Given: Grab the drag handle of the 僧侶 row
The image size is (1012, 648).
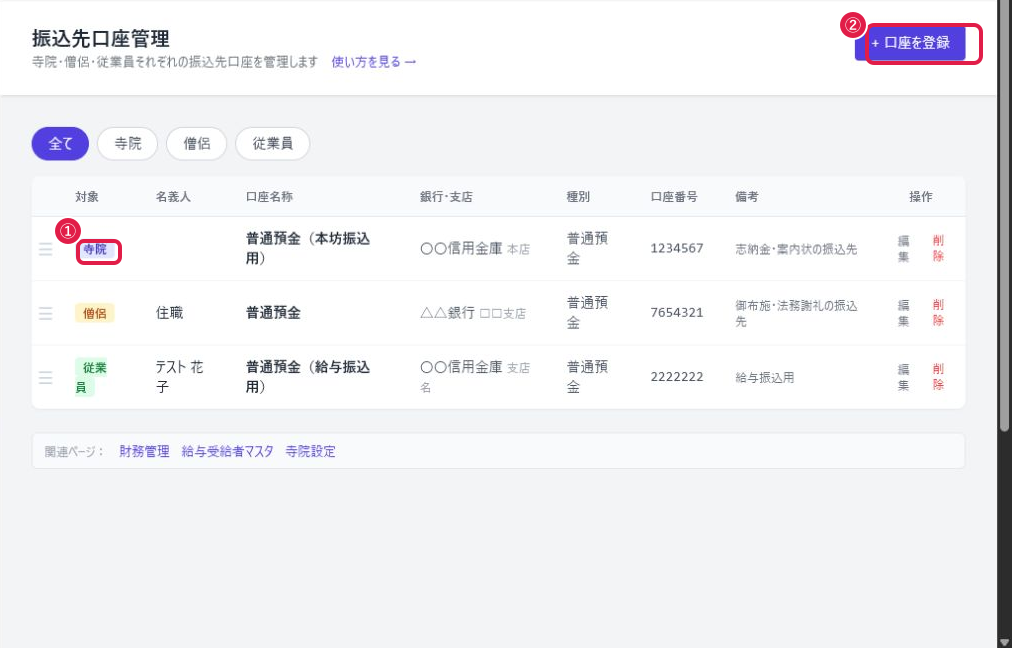Looking at the screenshot, I should (46, 313).
